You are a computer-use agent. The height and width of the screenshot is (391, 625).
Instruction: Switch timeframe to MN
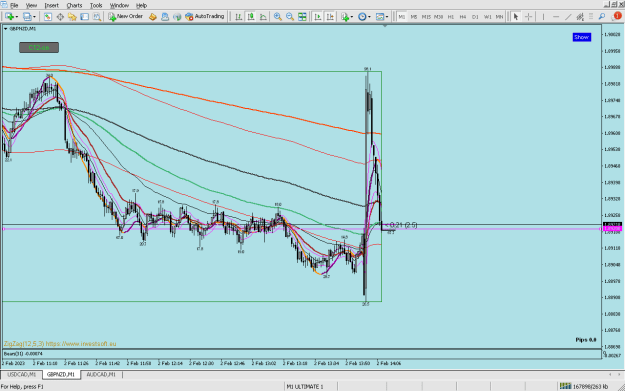point(499,17)
